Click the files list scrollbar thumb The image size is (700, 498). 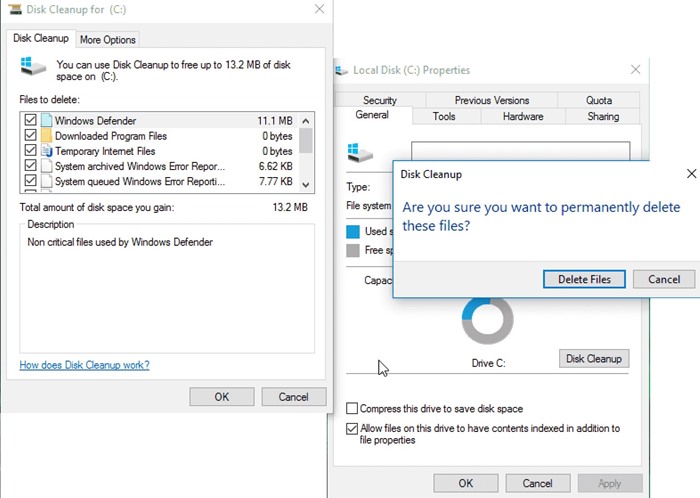pyautogui.click(x=306, y=140)
